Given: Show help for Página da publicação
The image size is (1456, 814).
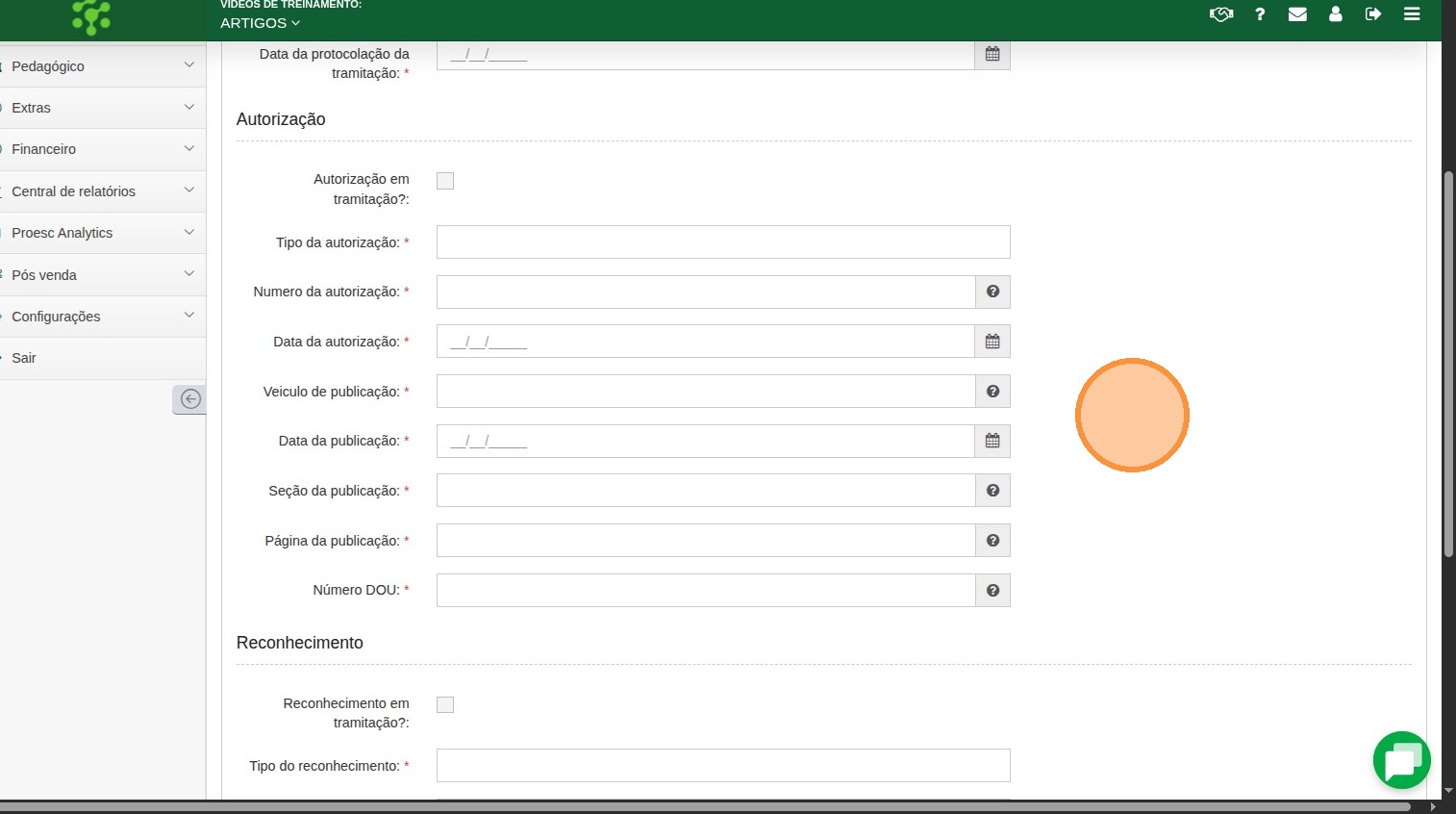Looking at the screenshot, I should (992, 541).
